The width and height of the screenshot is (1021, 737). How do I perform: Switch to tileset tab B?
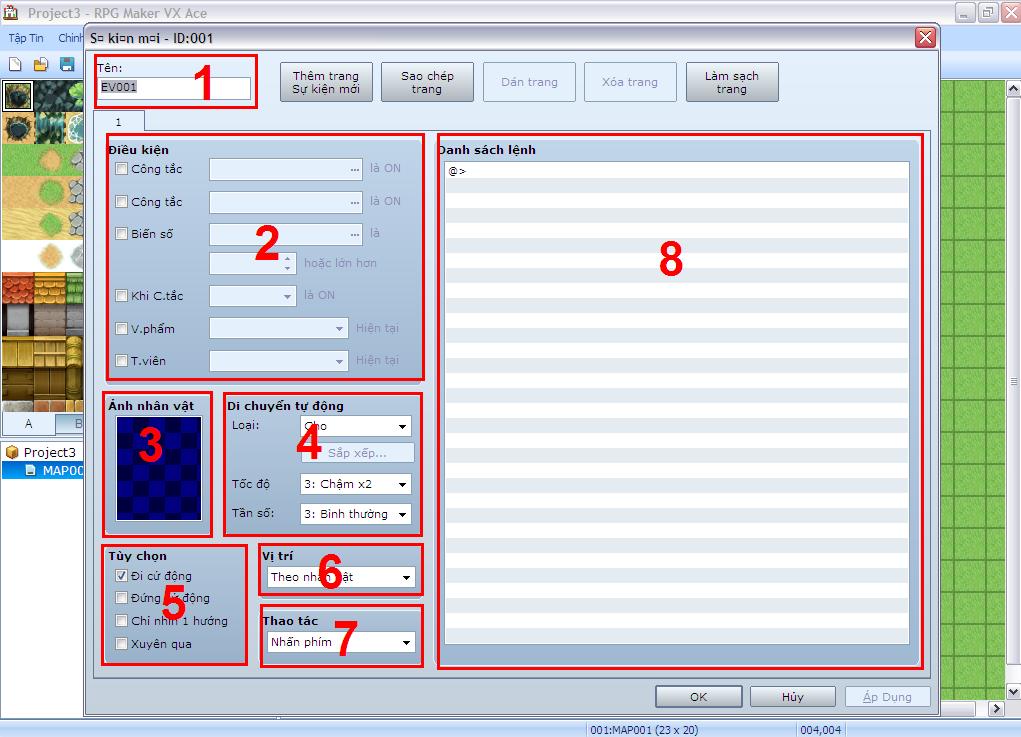pyautogui.click(x=70, y=424)
